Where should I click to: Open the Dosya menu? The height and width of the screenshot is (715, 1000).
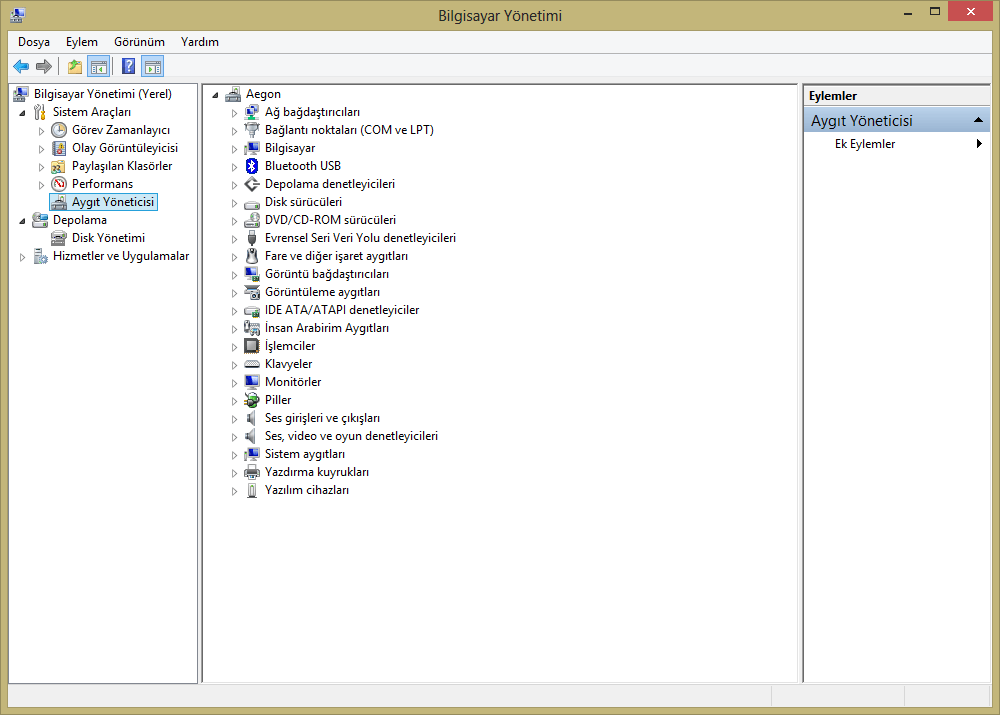(x=34, y=42)
